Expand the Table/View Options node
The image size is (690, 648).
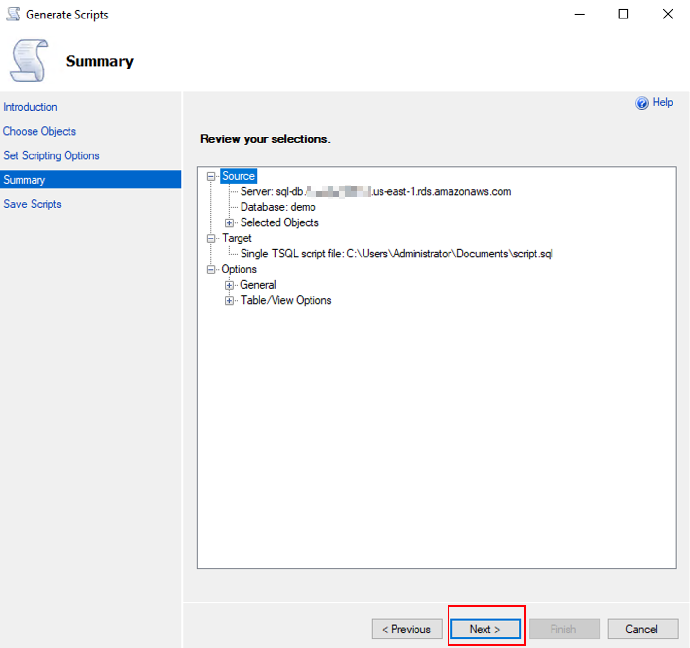229,301
